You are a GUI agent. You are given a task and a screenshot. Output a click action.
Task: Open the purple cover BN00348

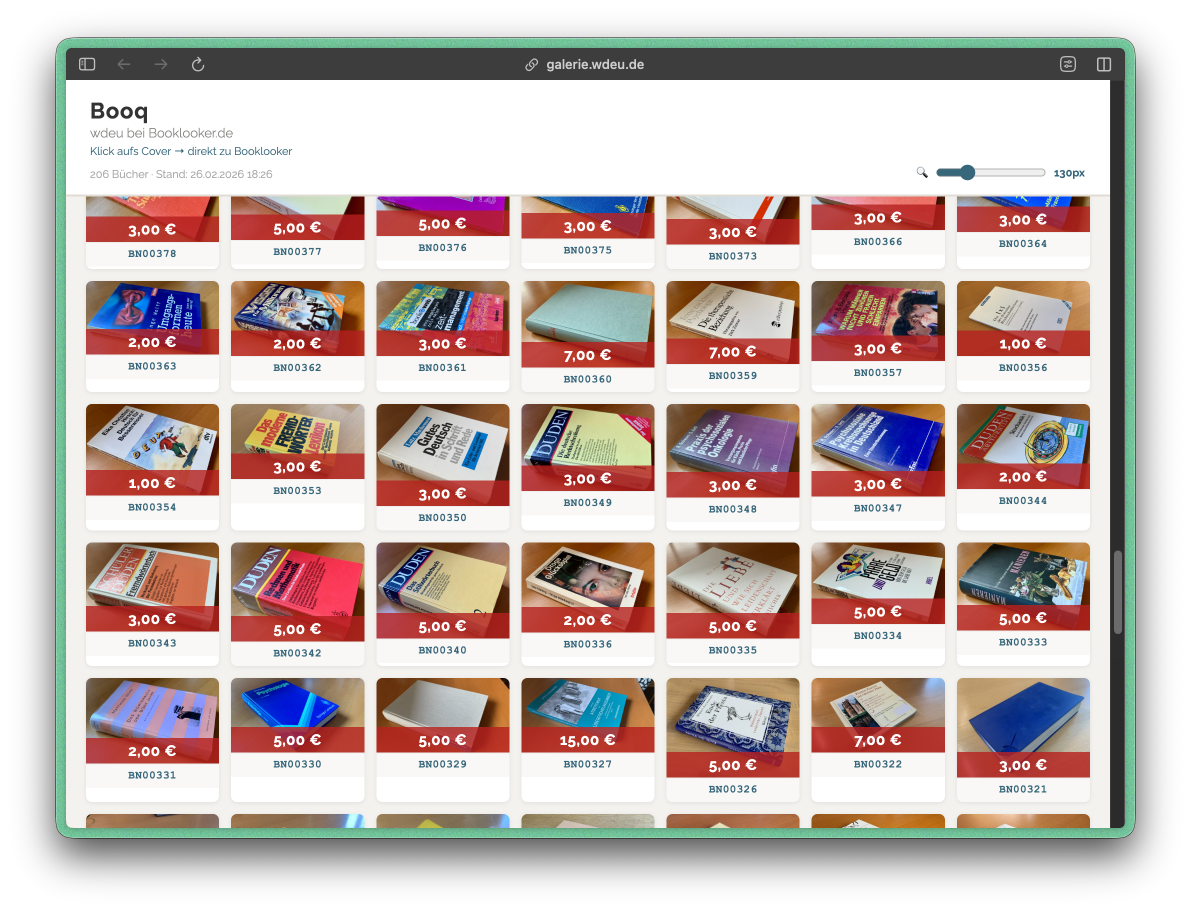[x=732, y=450]
